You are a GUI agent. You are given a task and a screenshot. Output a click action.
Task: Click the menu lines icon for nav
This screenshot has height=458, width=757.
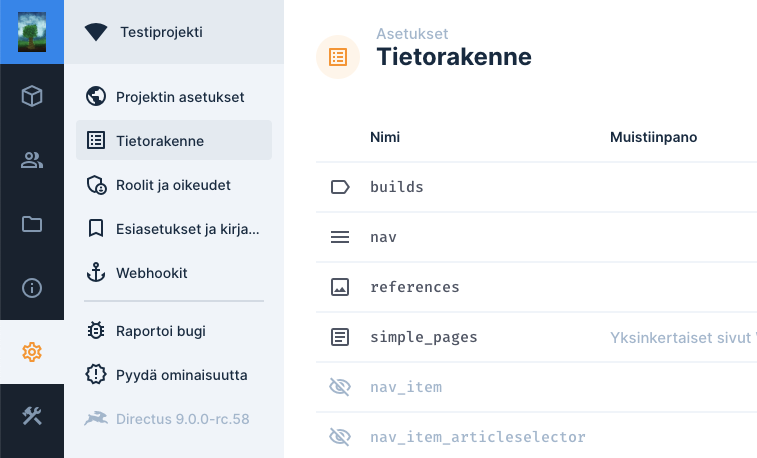pos(340,237)
